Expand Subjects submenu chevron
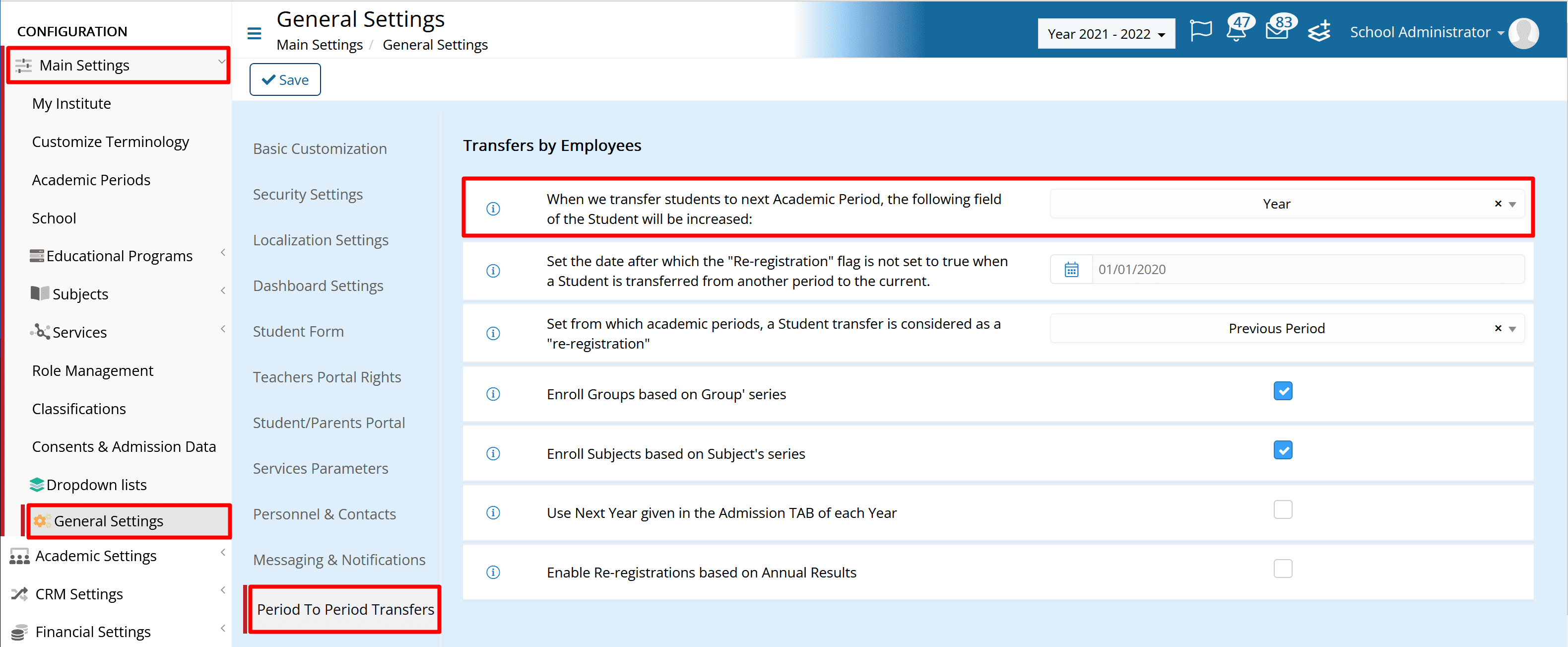Image resolution: width=1568 pixels, height=647 pixels. click(223, 290)
